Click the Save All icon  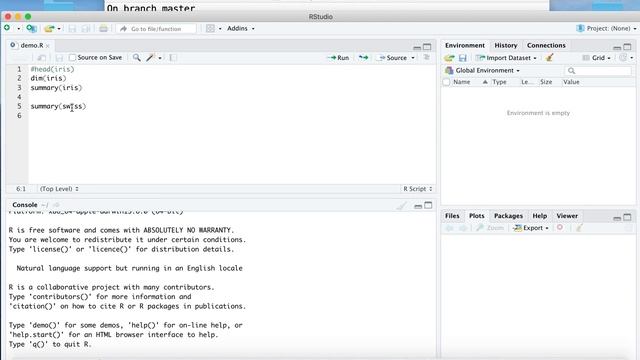[x=86, y=29]
